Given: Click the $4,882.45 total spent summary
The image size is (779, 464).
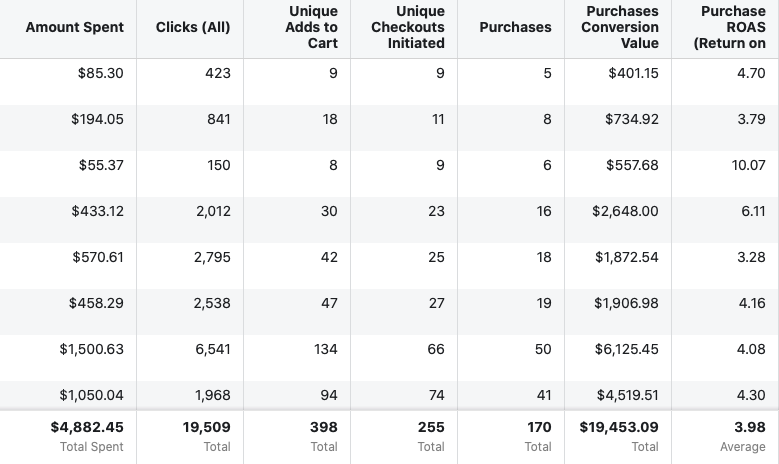Looking at the screenshot, I should (87, 427).
